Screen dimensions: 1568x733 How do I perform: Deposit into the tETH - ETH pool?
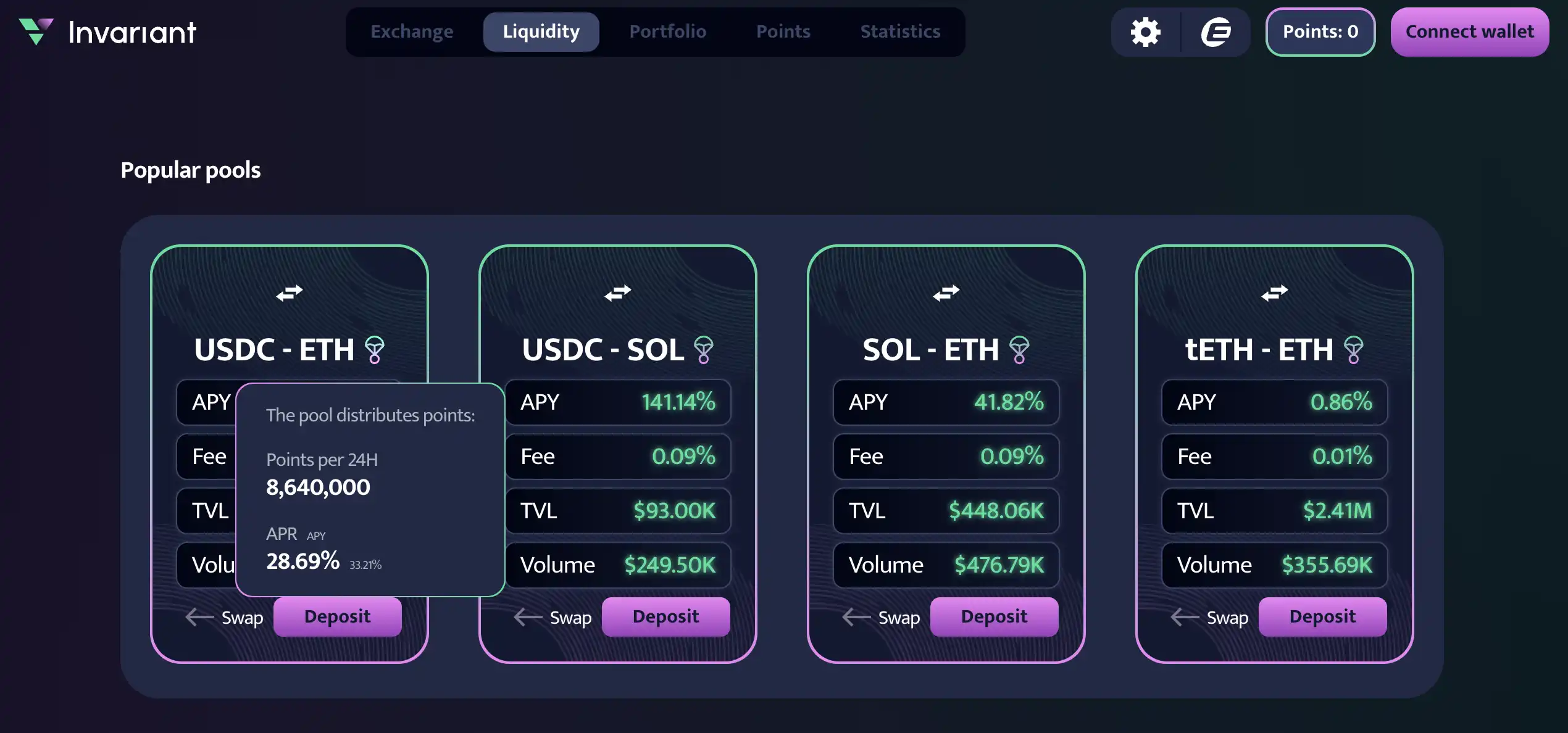[1322, 616]
